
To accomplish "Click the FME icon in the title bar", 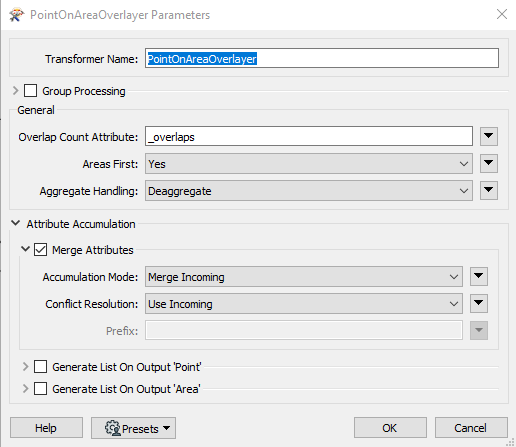I will pos(16,15).
